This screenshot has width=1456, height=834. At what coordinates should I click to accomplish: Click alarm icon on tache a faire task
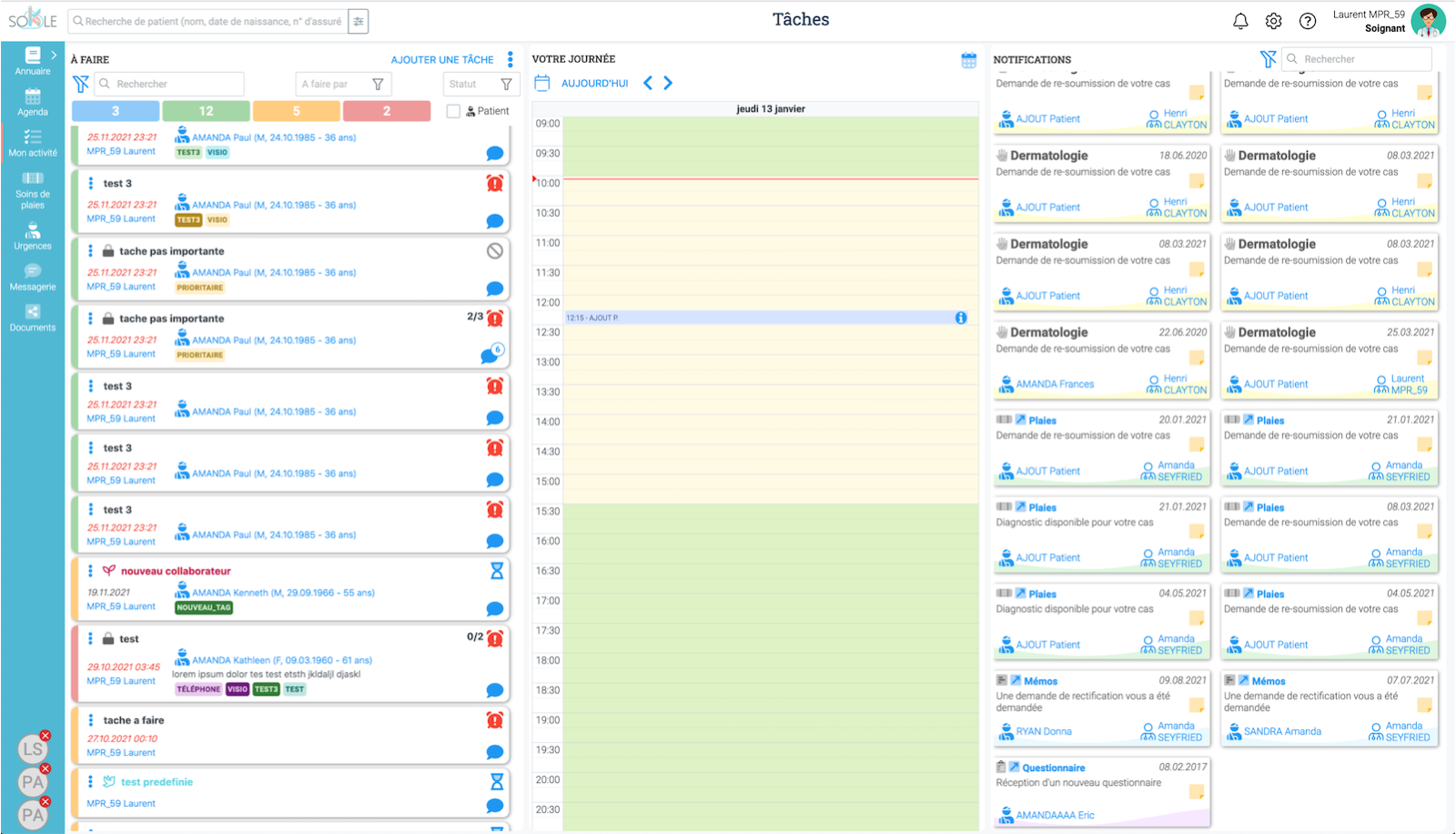point(495,720)
